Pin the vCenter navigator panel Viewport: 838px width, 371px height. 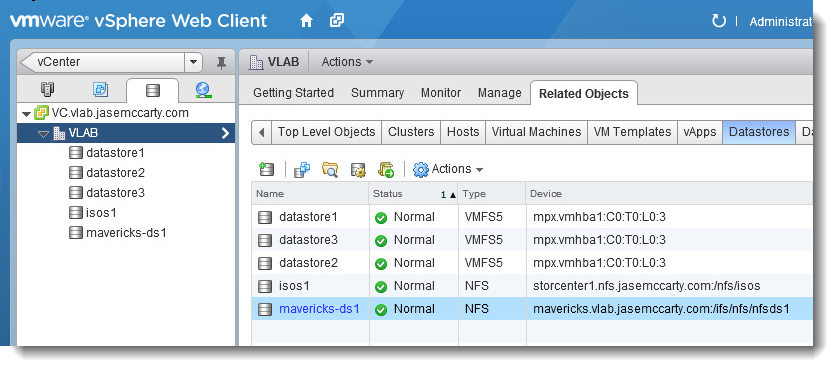coord(221,63)
